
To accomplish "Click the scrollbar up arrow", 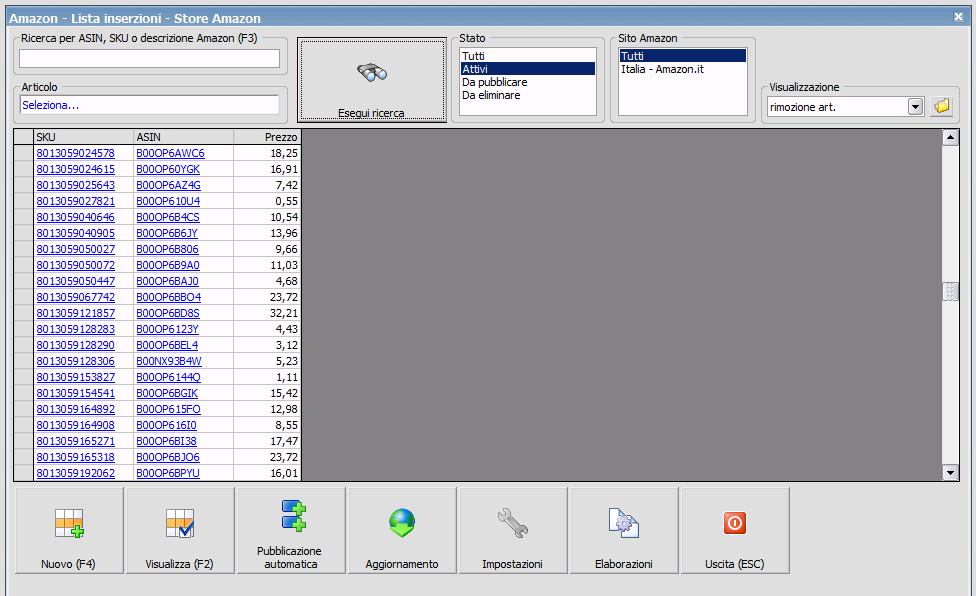I will click(950, 137).
